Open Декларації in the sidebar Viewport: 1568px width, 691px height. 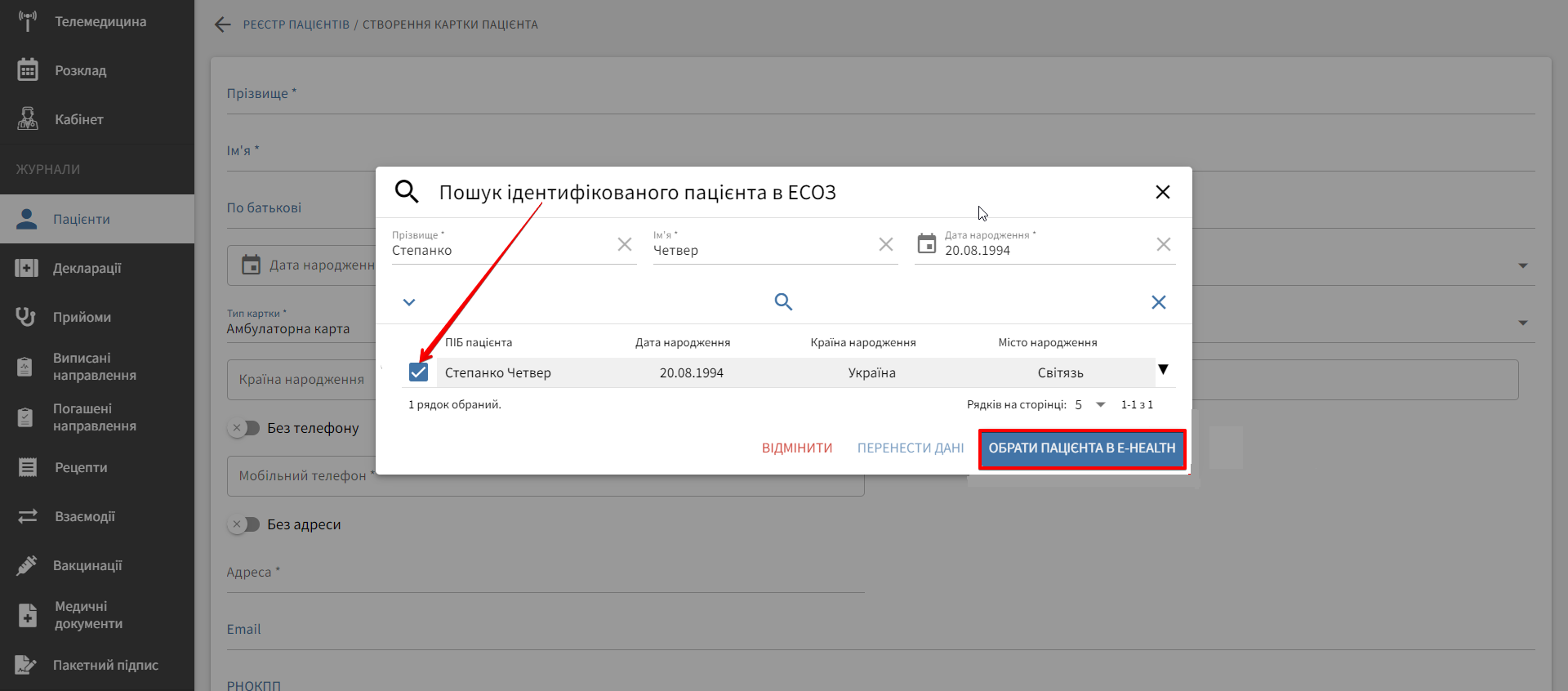[87, 268]
